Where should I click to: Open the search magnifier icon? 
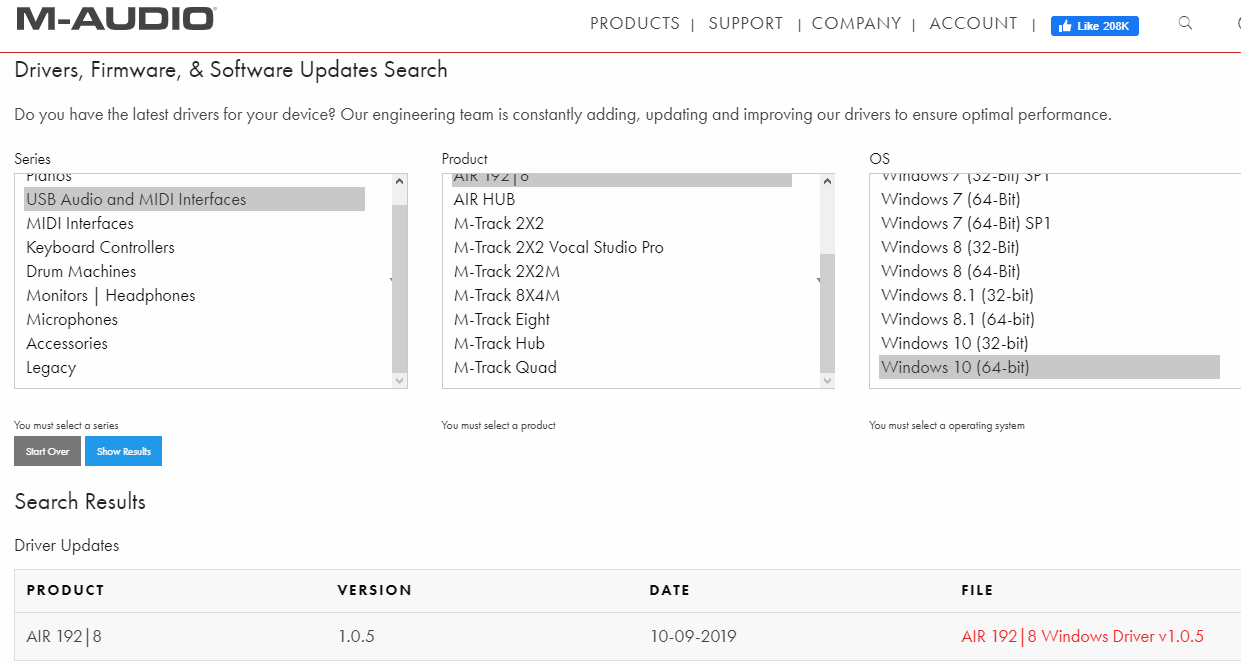pyautogui.click(x=1185, y=24)
